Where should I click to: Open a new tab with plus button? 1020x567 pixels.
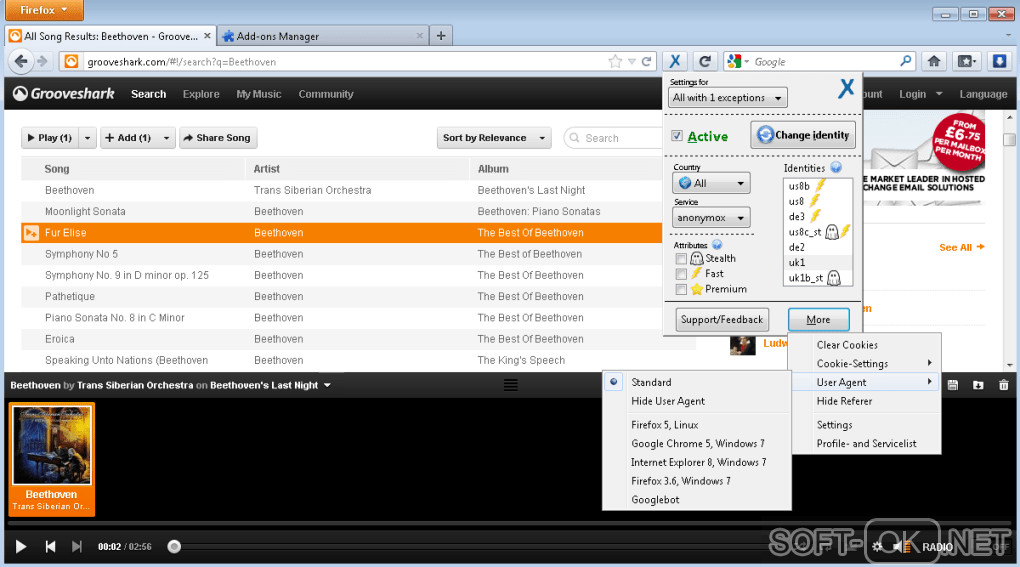coord(441,36)
